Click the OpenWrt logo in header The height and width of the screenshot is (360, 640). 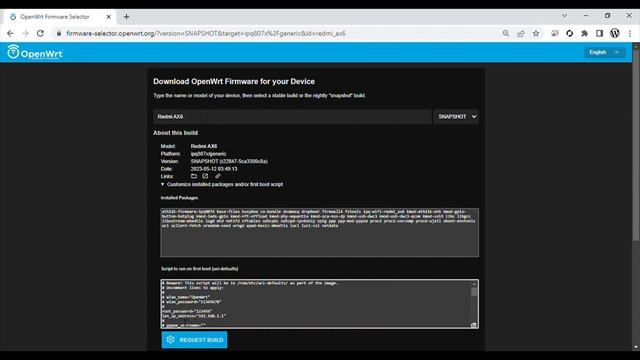click(35, 52)
